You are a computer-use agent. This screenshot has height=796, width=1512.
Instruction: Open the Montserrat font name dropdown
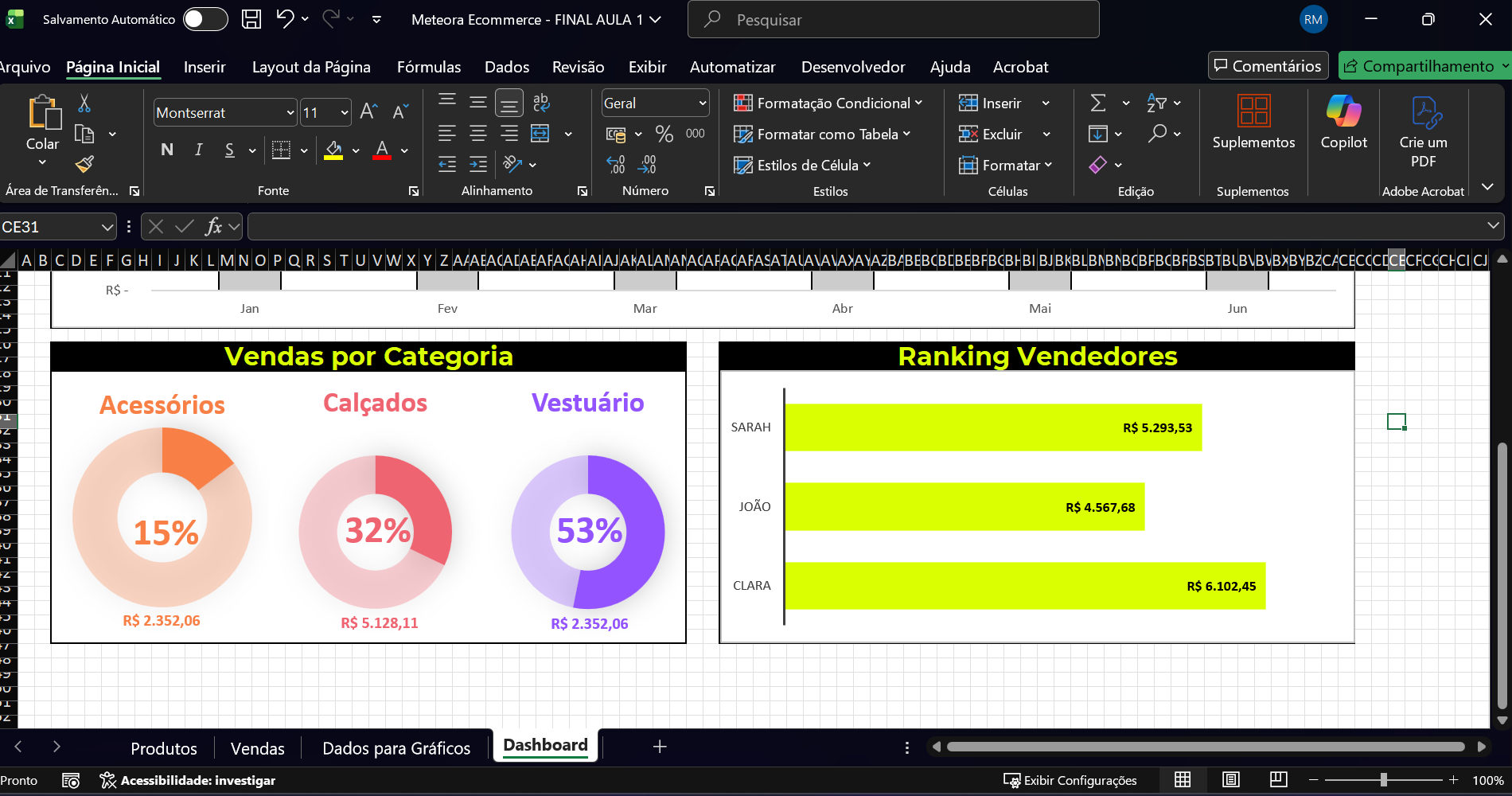(x=290, y=113)
